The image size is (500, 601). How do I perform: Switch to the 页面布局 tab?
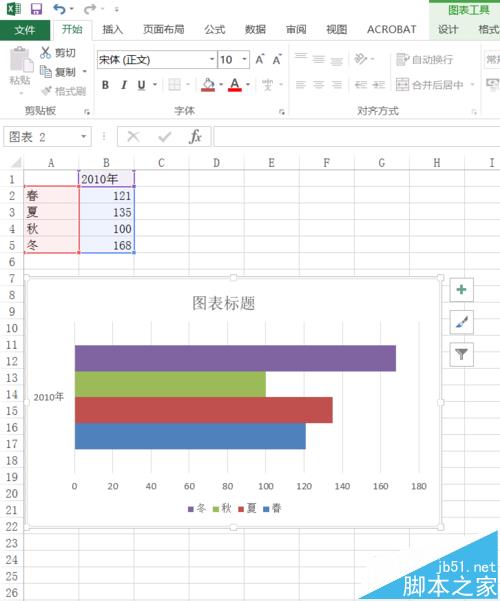coord(164,30)
